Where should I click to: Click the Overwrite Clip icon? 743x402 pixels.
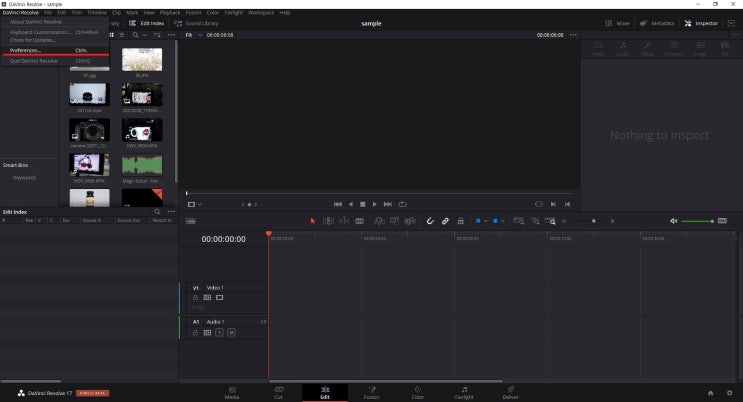[x=394, y=221]
